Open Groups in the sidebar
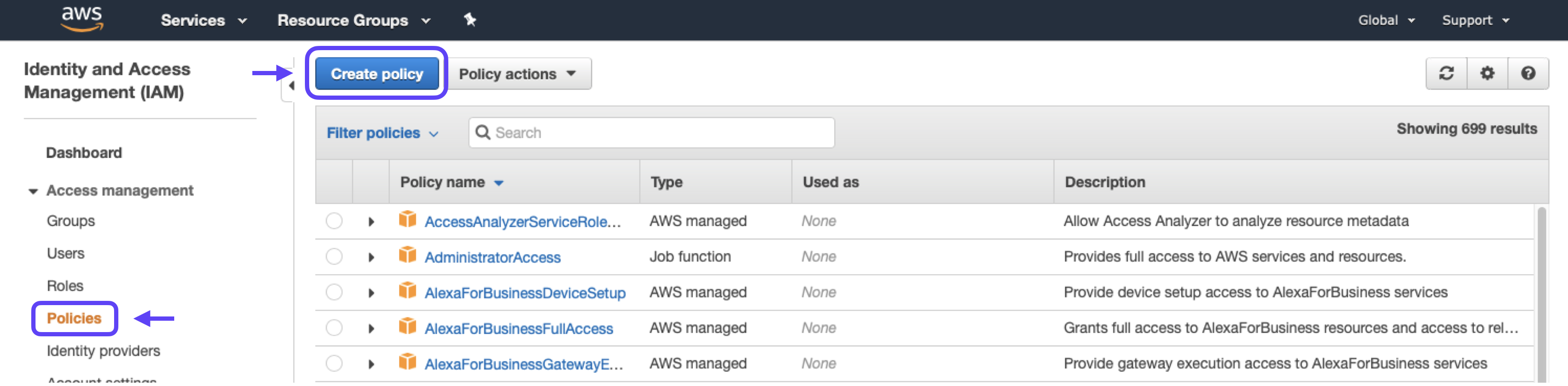Screen dimensions: 1568x386 point(71,221)
